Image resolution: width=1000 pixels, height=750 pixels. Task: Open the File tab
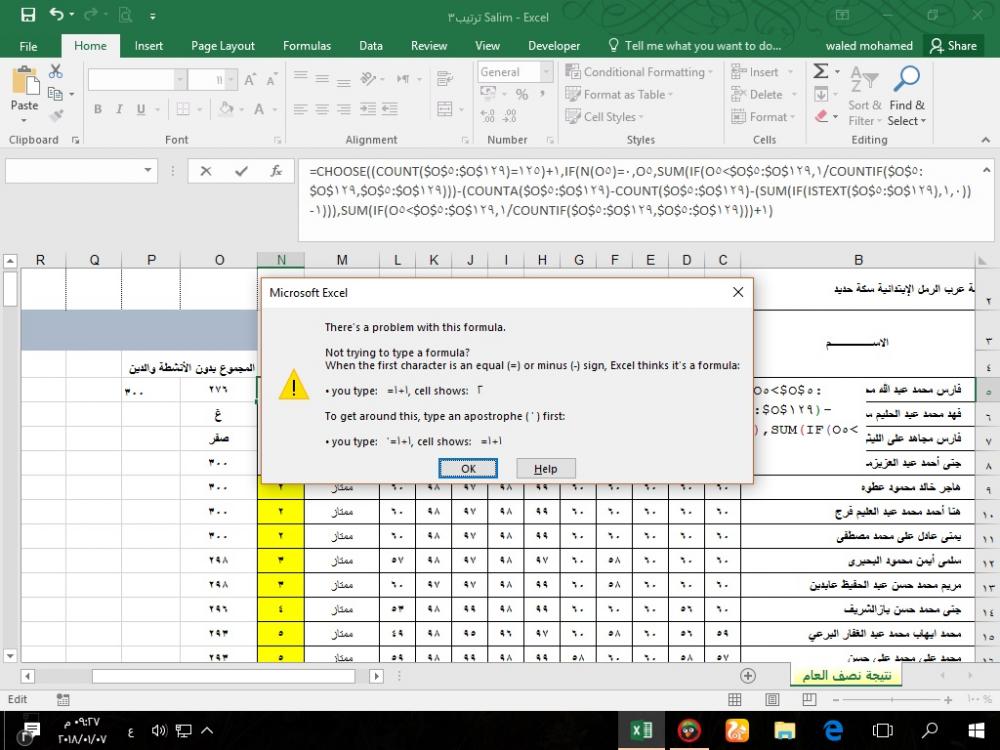click(x=28, y=46)
